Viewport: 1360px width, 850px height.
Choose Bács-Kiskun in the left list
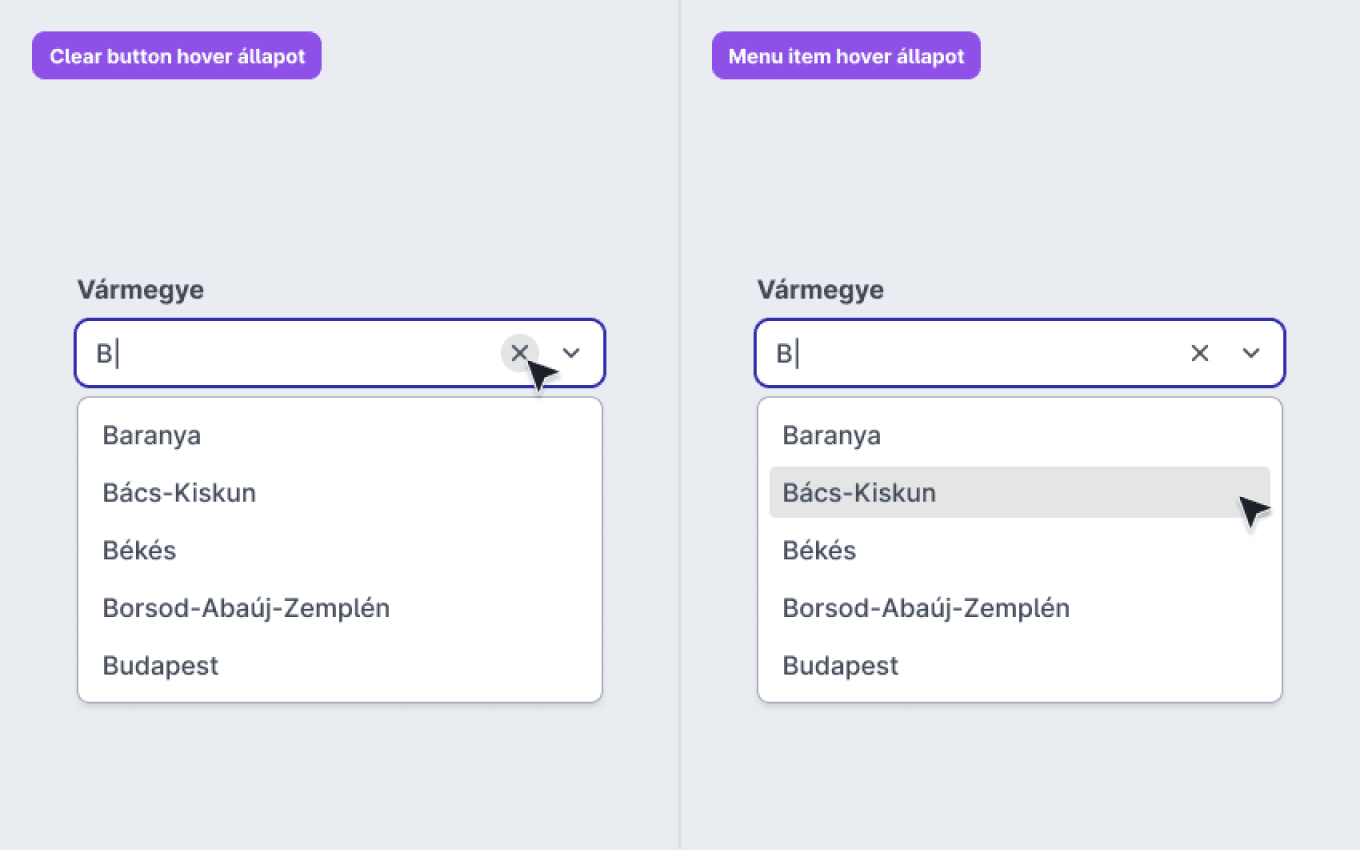340,492
